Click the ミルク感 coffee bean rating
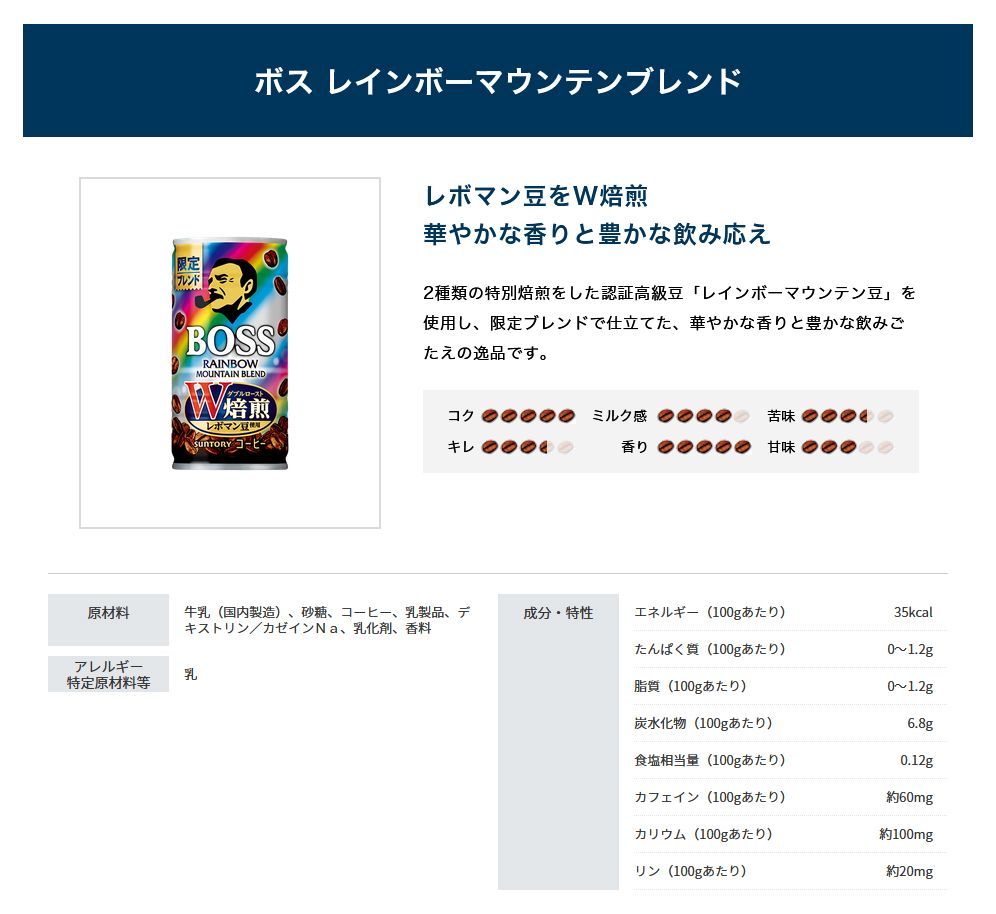Image resolution: width=996 pixels, height=914 pixels. [x=703, y=416]
